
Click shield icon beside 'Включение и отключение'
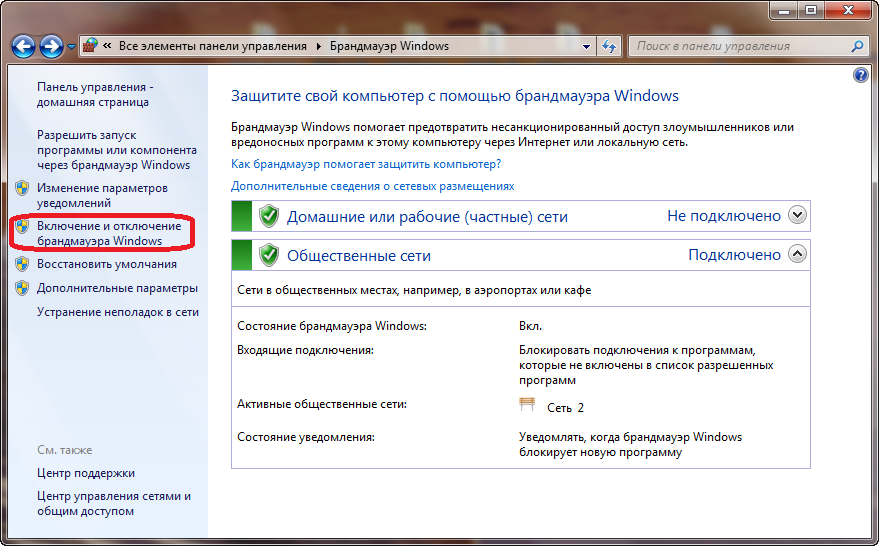[22, 226]
